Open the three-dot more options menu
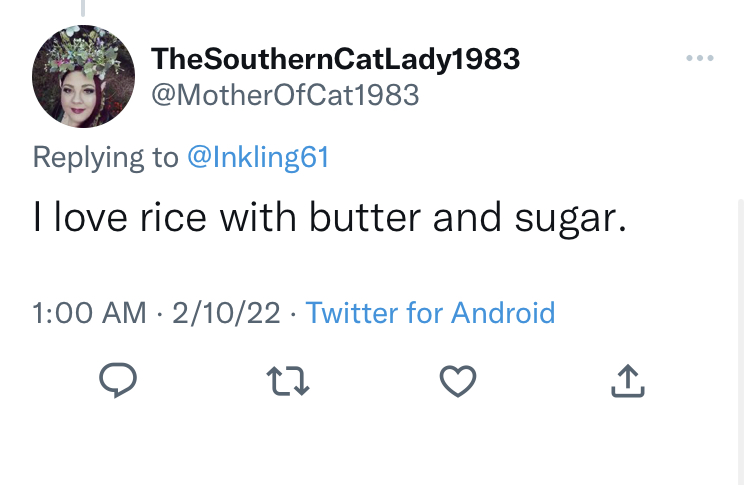This screenshot has width=750, height=485. pos(700,58)
